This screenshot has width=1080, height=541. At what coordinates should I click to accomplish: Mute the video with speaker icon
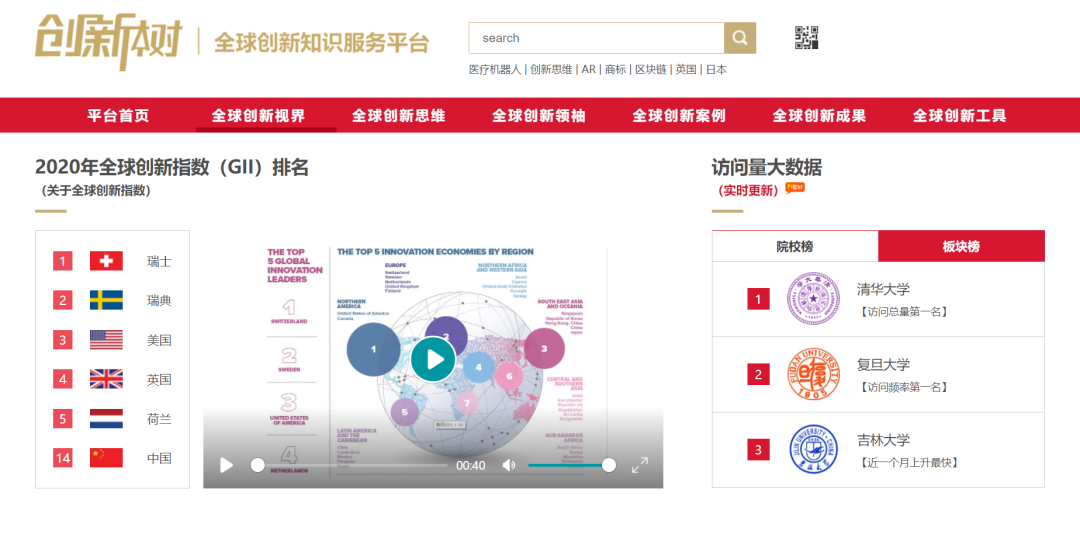pyautogui.click(x=509, y=465)
